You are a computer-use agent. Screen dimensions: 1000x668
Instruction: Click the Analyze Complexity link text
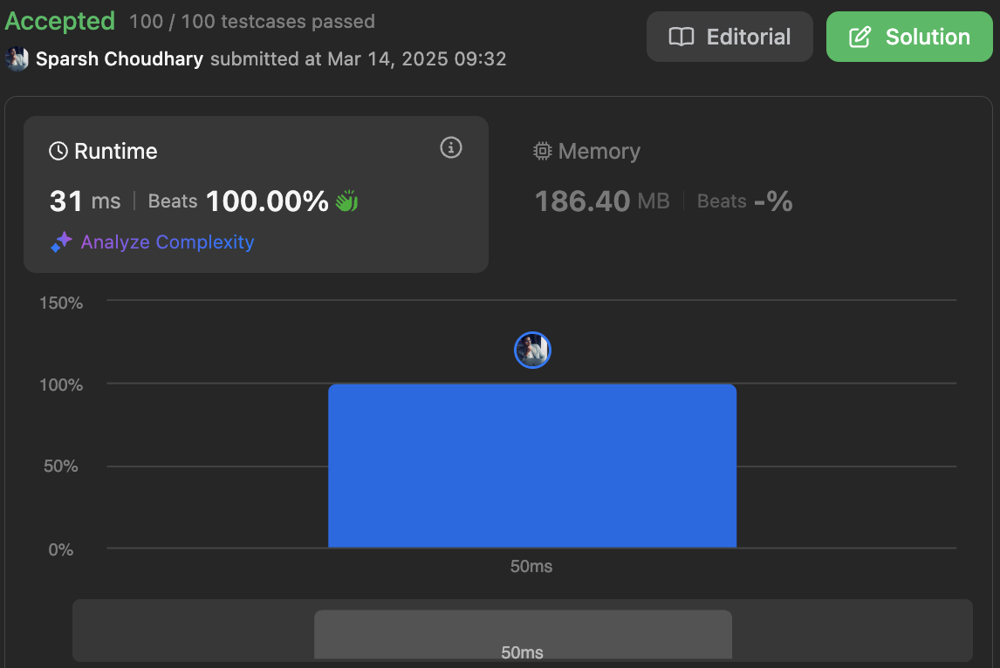click(167, 242)
